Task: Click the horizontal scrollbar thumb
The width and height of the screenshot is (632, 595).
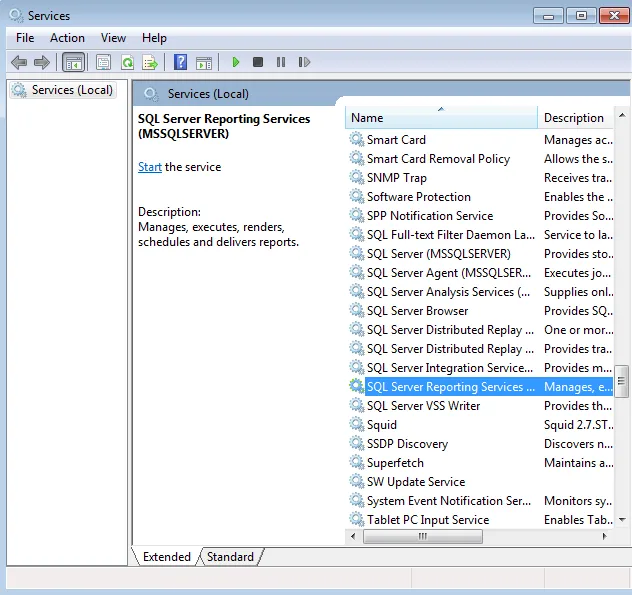Action: tap(422, 536)
